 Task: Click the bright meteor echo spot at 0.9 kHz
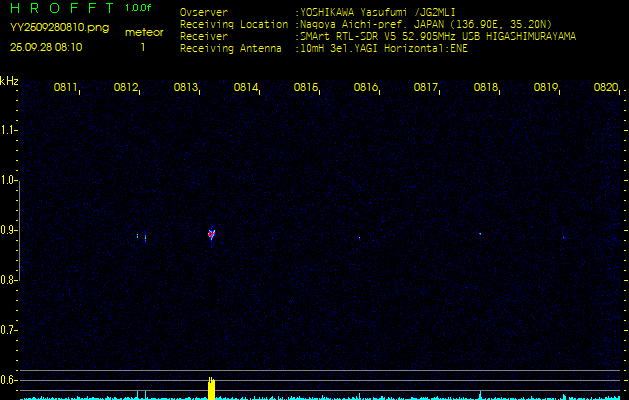[211, 234]
